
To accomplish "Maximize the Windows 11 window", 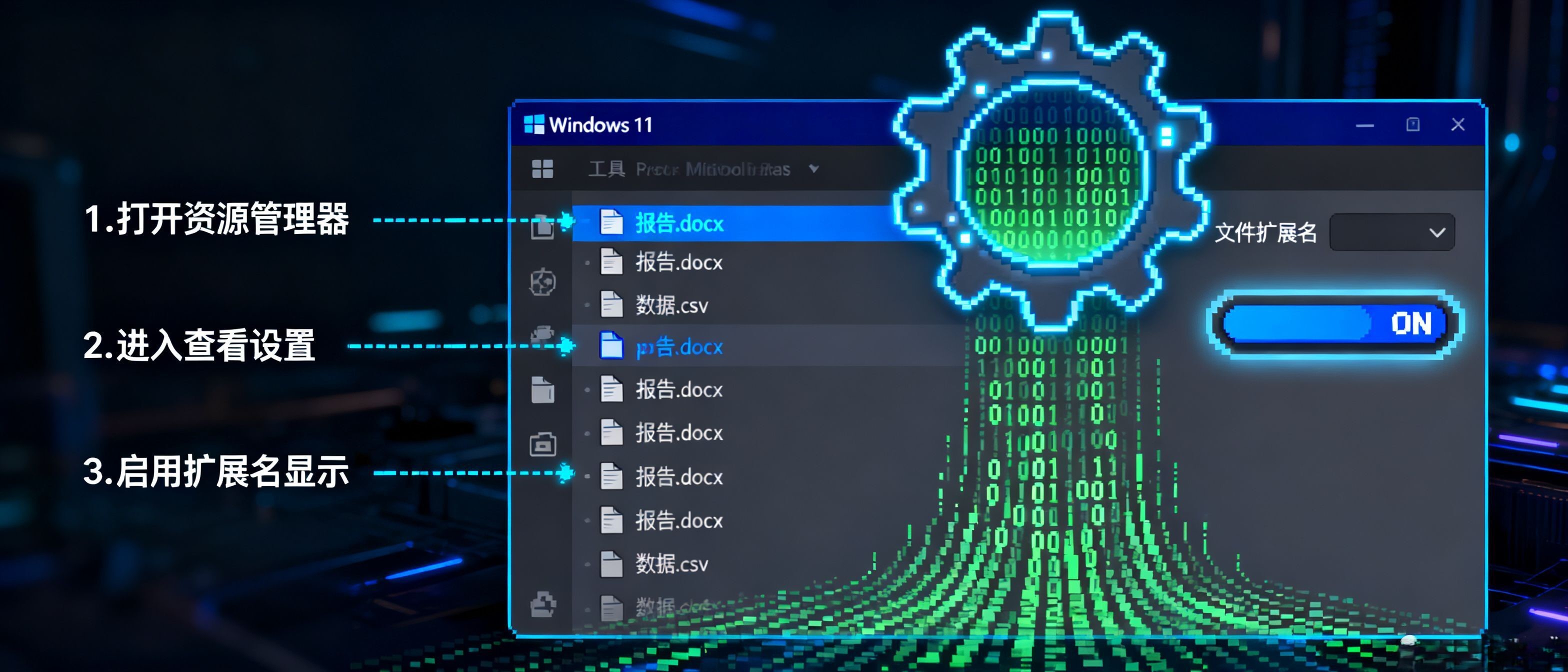I will coord(1413,125).
